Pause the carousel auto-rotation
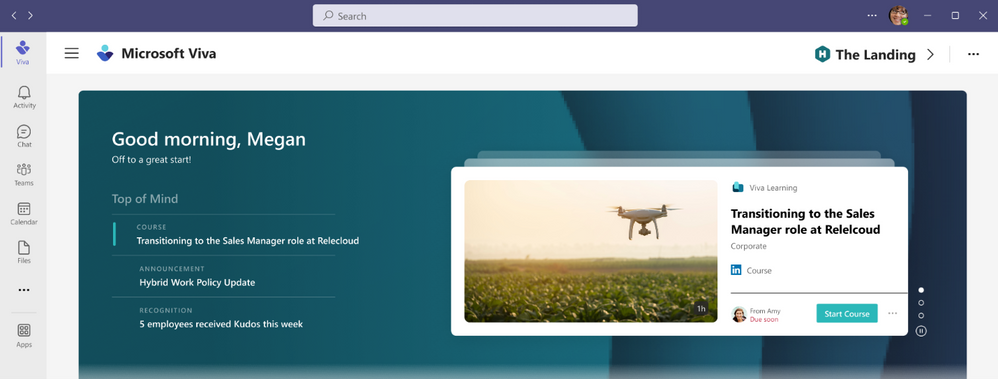Image resolution: width=998 pixels, height=379 pixels. (x=921, y=331)
